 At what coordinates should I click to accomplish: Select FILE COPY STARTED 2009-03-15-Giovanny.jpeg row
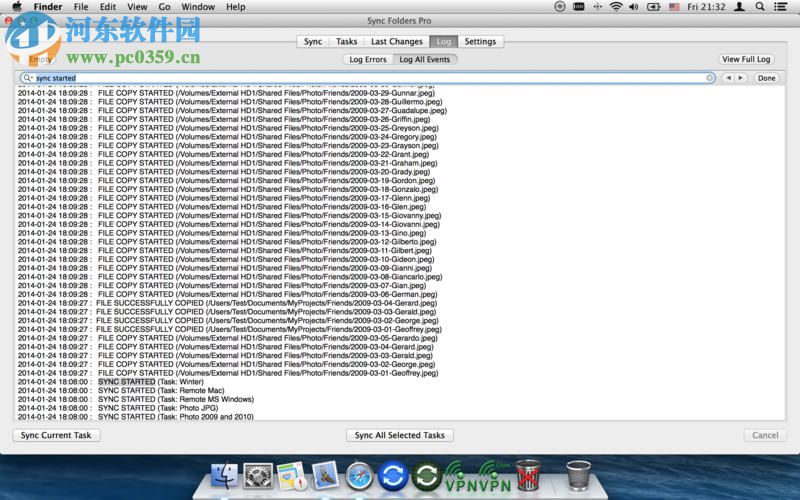point(229,215)
